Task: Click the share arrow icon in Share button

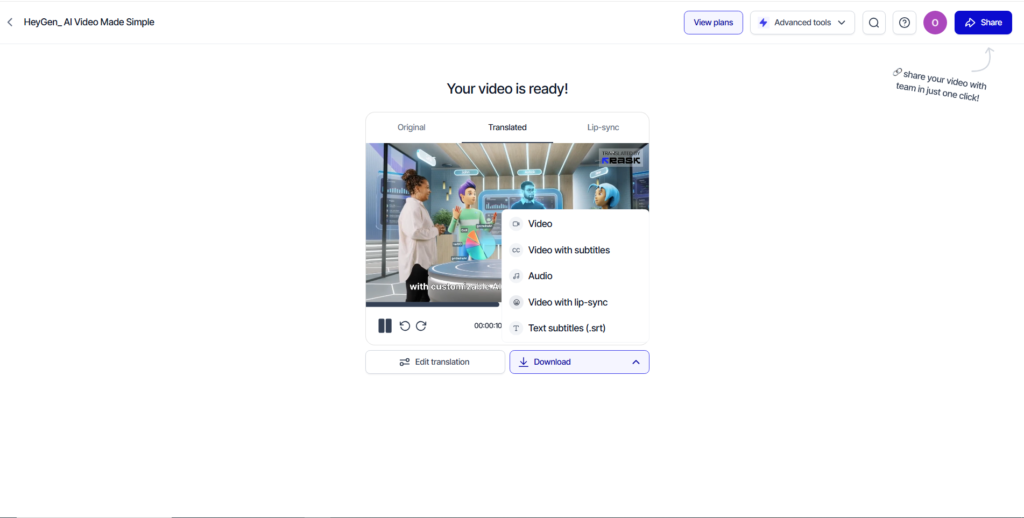Action: [970, 22]
